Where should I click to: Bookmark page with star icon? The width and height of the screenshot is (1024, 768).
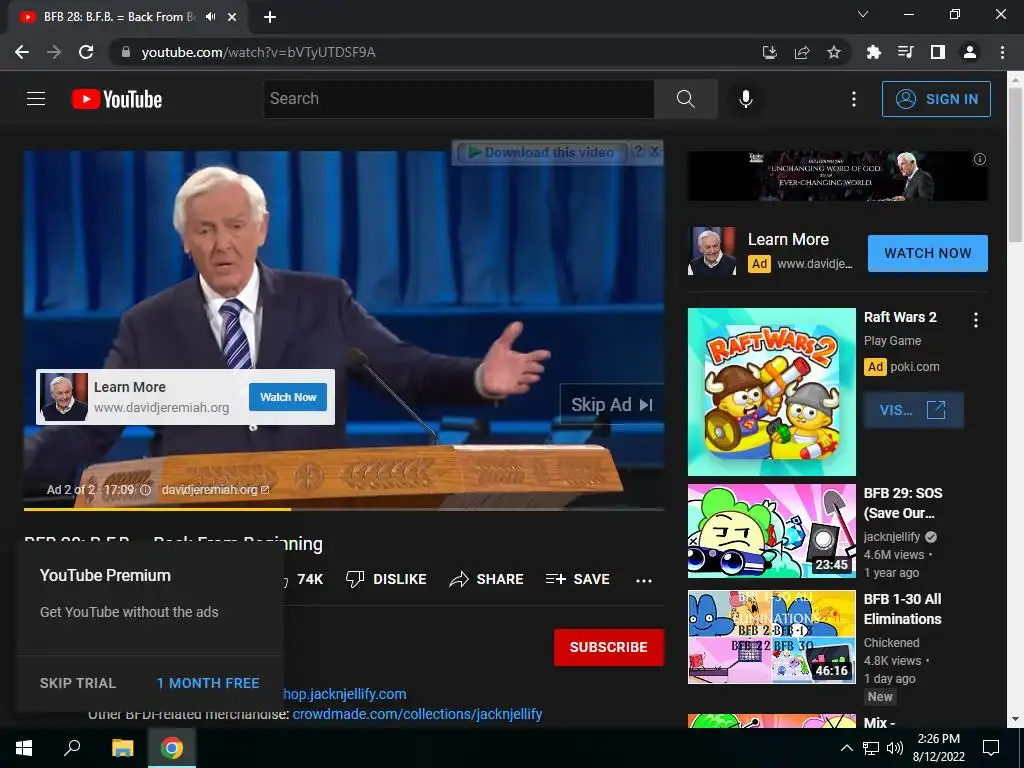click(x=834, y=52)
